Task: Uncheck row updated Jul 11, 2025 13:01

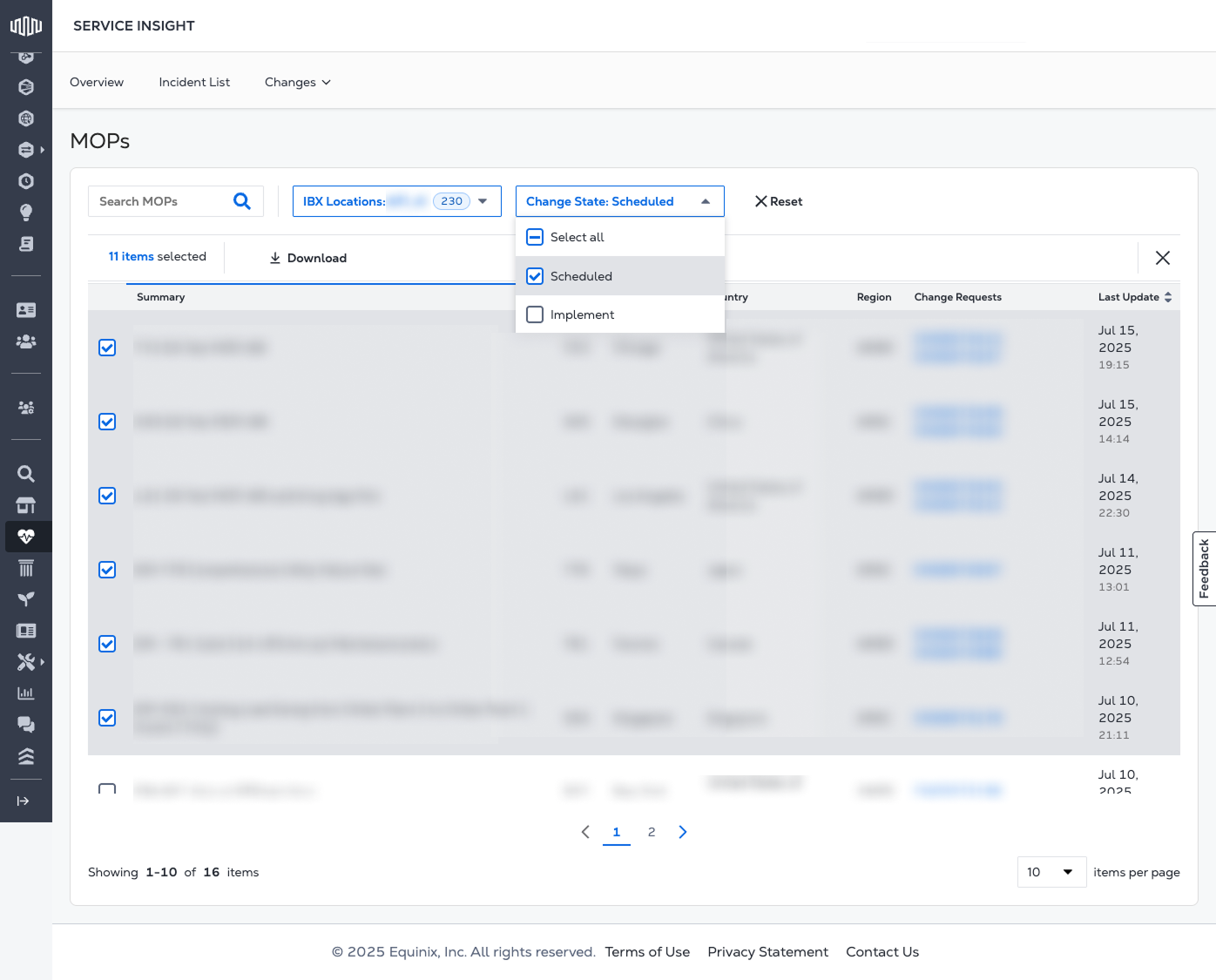Action: (x=107, y=570)
